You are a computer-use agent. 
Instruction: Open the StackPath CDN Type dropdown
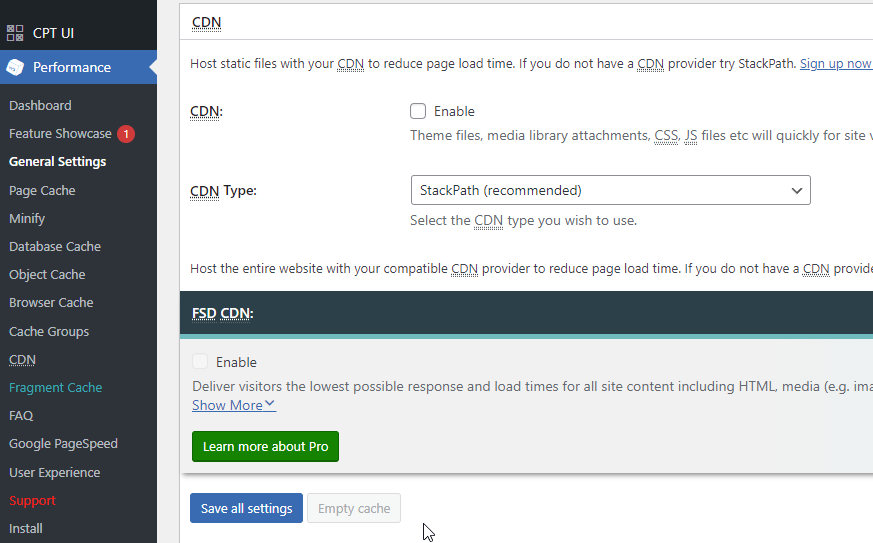tap(610, 190)
